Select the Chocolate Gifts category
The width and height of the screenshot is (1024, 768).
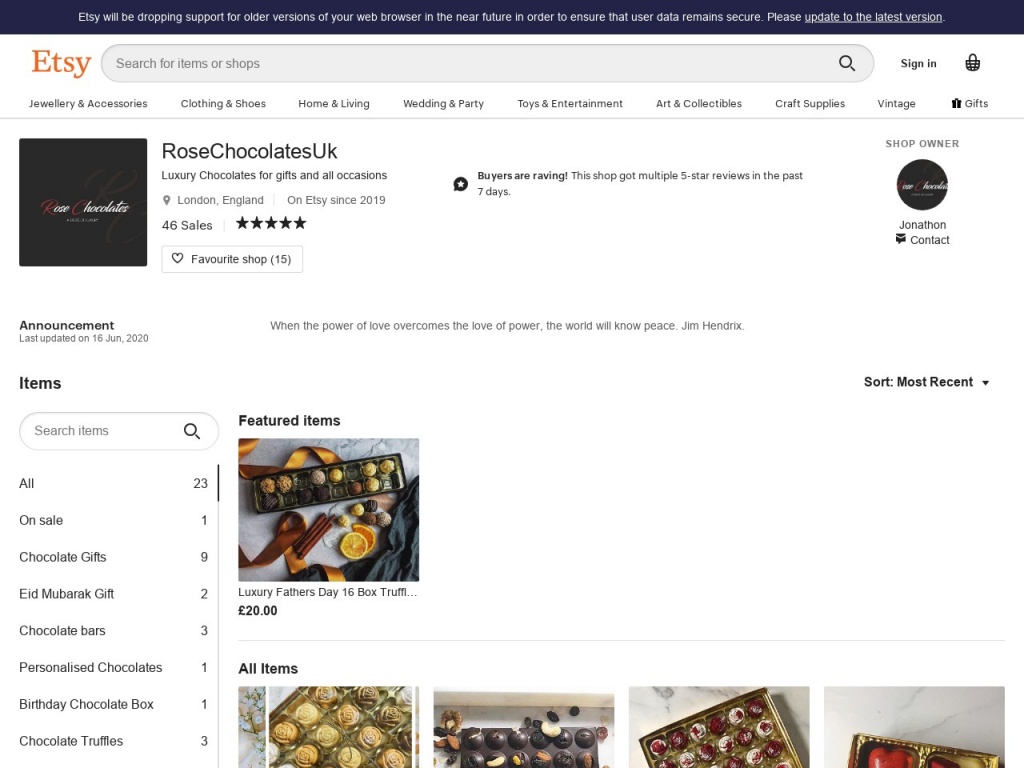63,557
